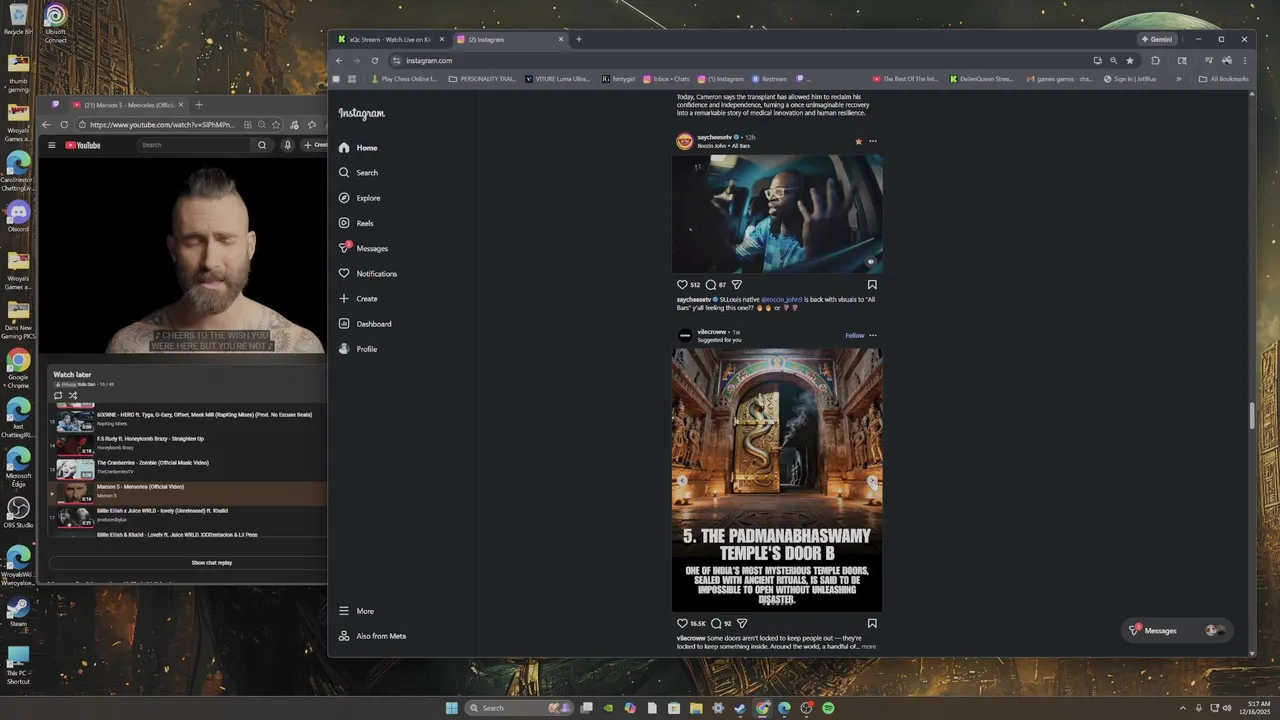The height and width of the screenshot is (720, 1280).
Task: Select the Instagram tab in Chrome
Action: (508, 39)
